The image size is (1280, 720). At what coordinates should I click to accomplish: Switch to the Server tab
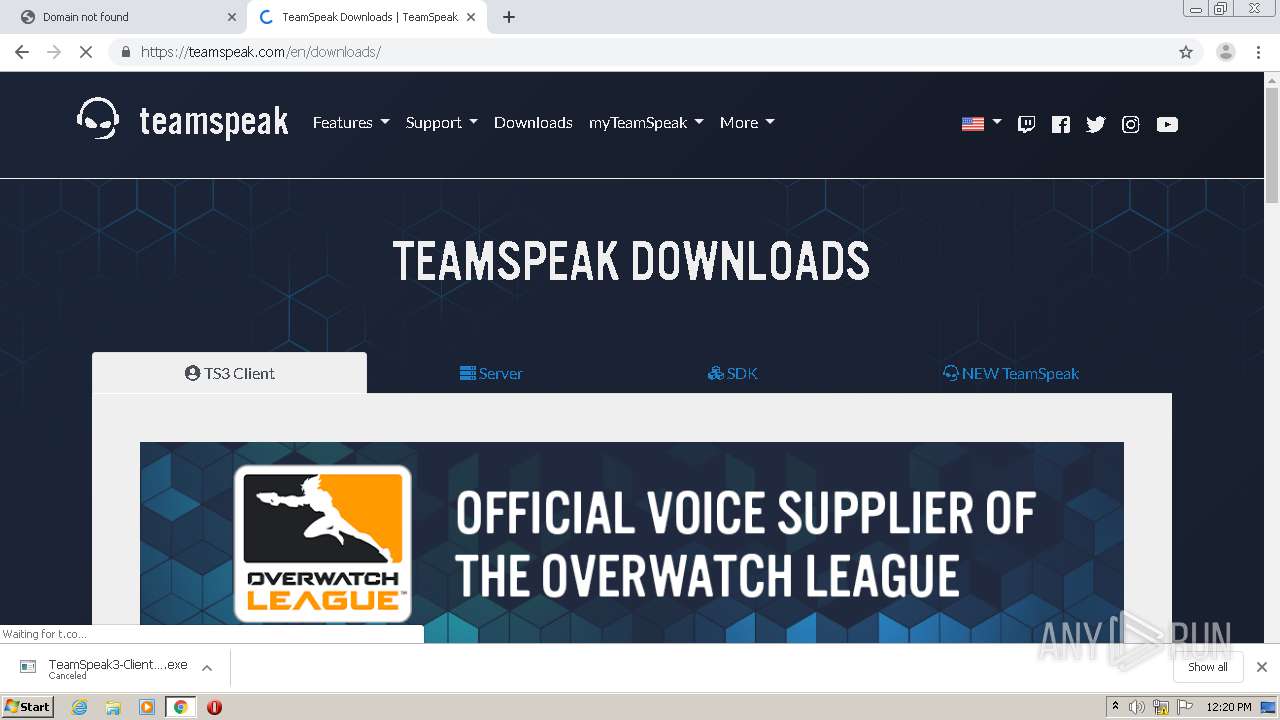tap(491, 373)
